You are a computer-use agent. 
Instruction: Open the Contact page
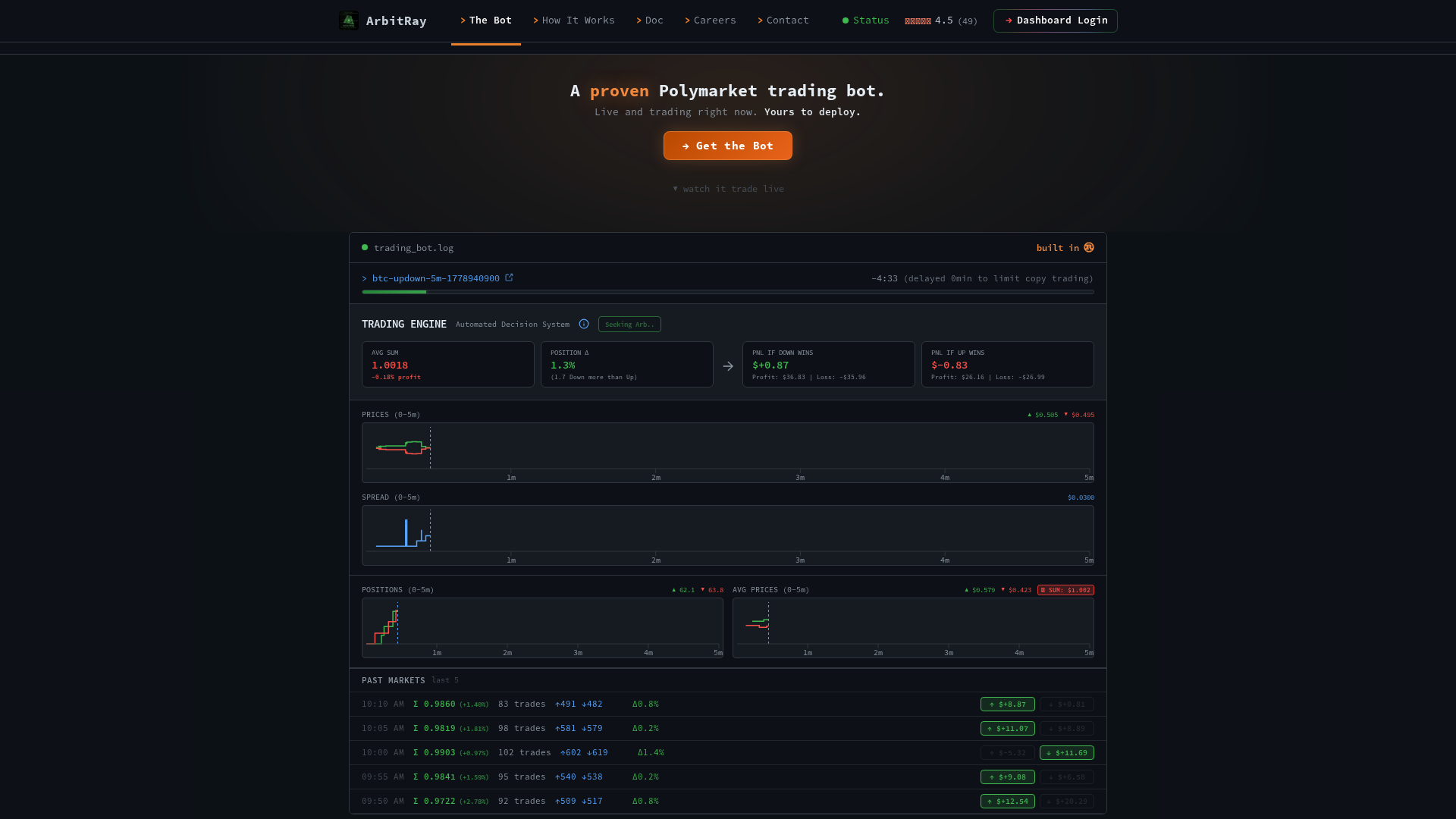pyautogui.click(x=783, y=20)
